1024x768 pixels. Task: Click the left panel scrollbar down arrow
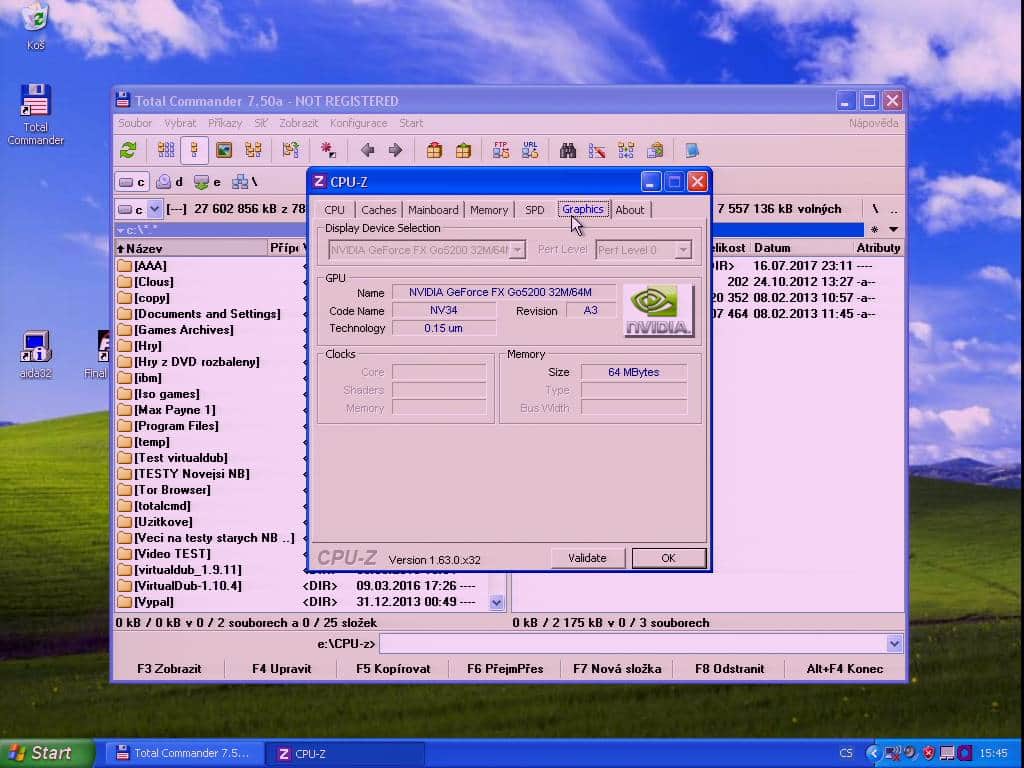[497, 602]
